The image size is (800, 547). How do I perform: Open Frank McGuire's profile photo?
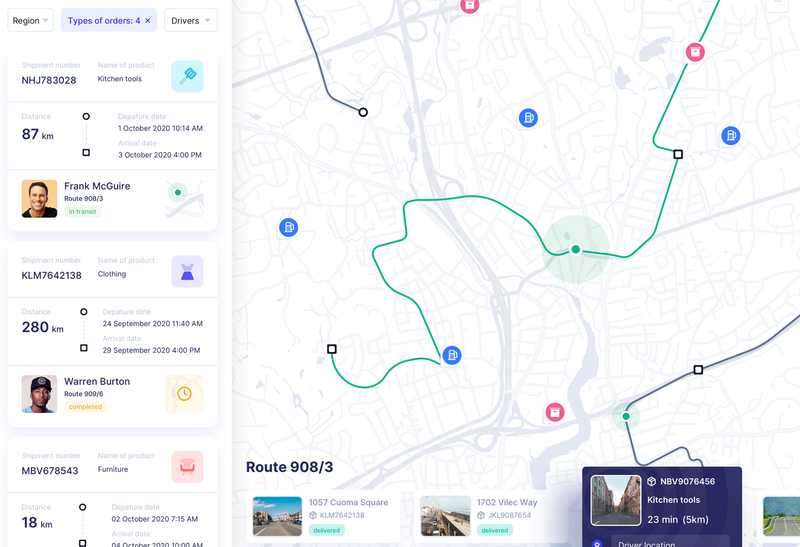39,198
